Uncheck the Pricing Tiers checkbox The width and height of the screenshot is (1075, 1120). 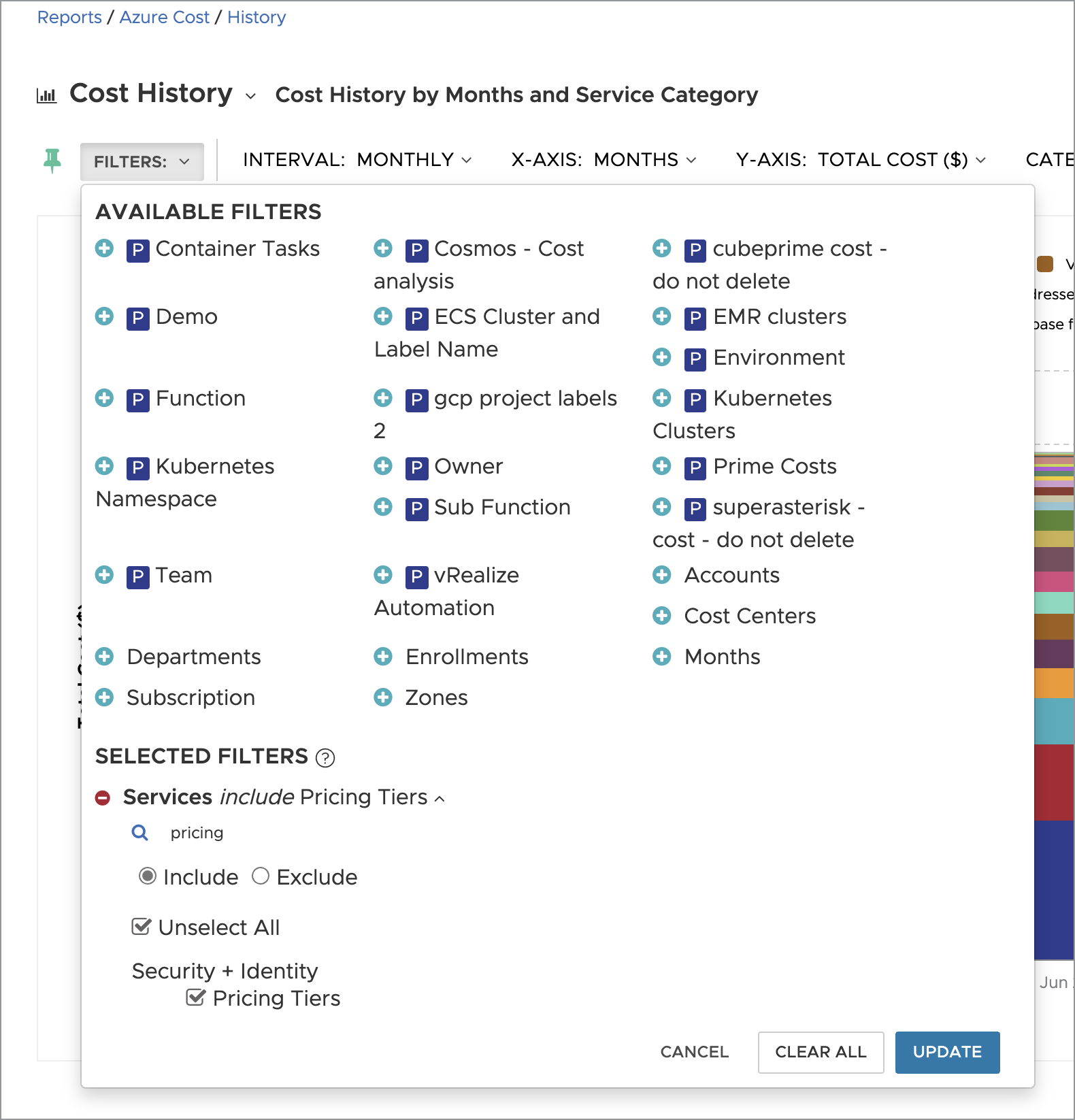pos(195,998)
